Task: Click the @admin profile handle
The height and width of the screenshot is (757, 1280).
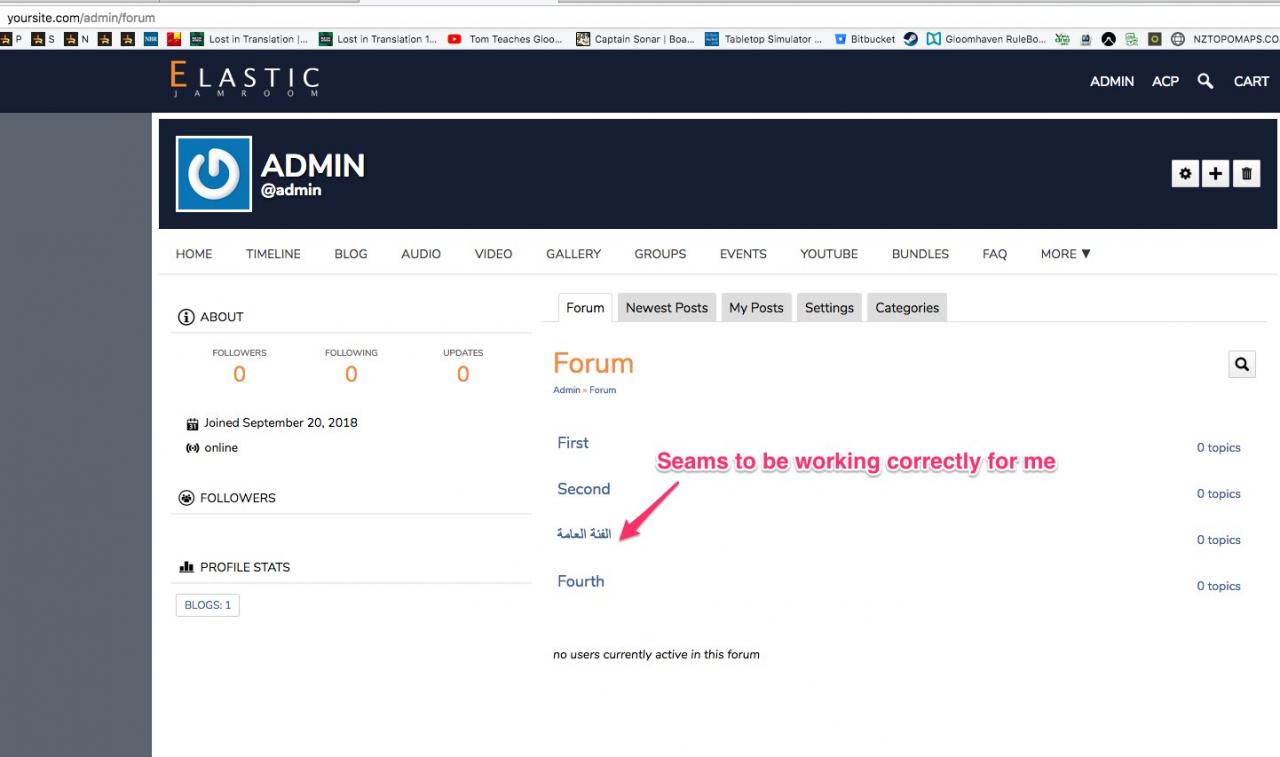Action: coord(291,190)
